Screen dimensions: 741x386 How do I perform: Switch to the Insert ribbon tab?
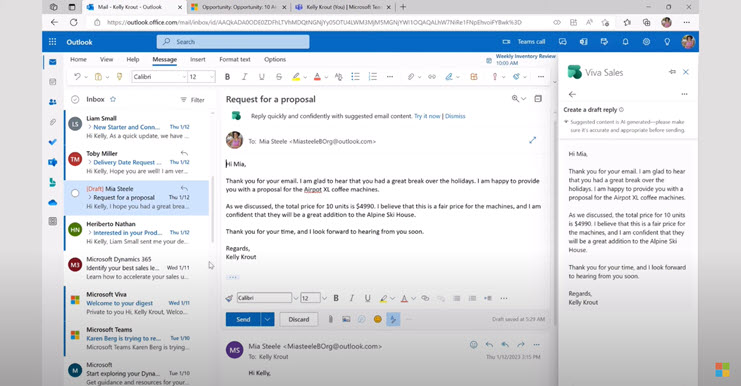click(x=198, y=60)
